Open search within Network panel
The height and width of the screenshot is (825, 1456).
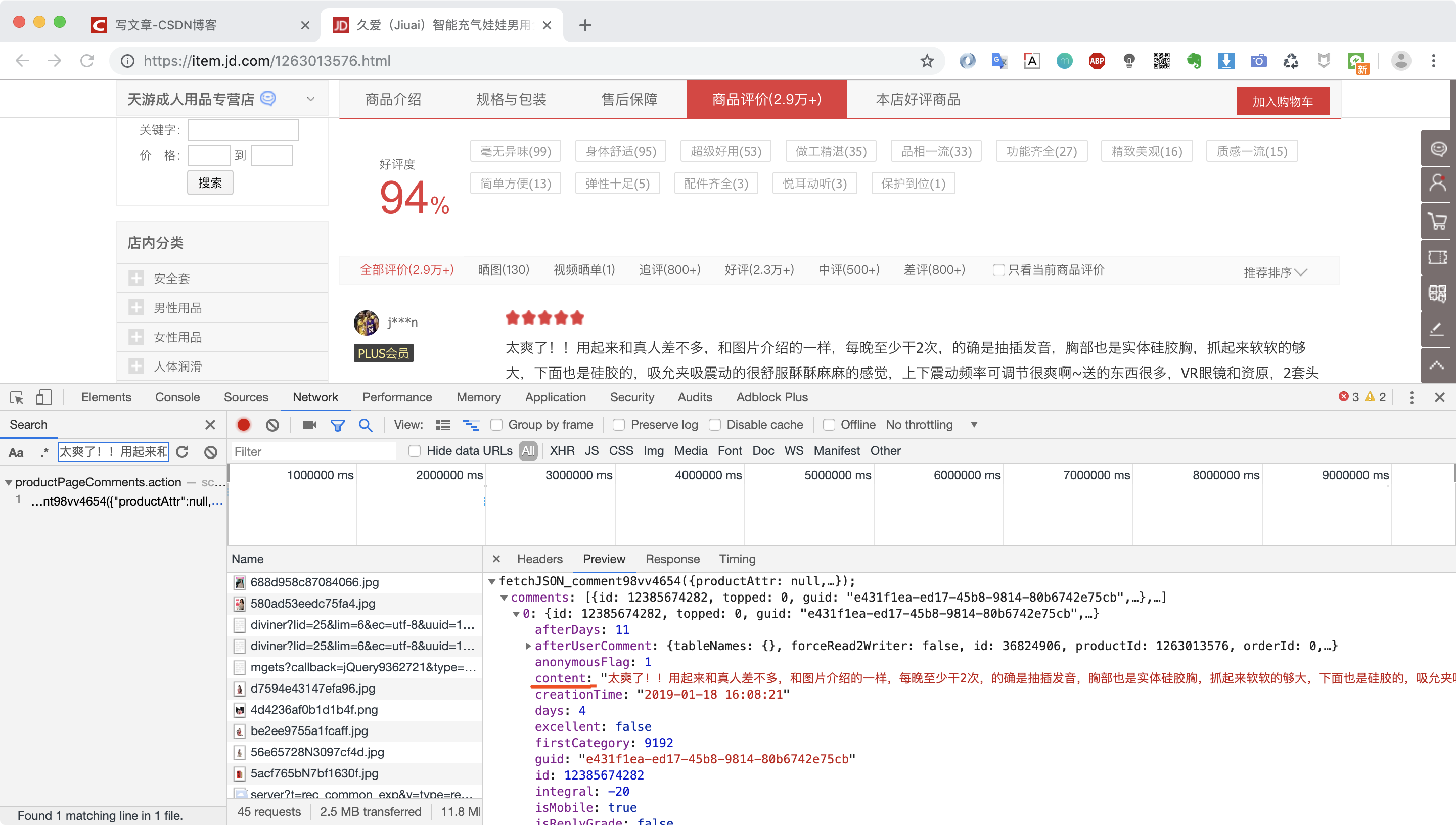(366, 425)
